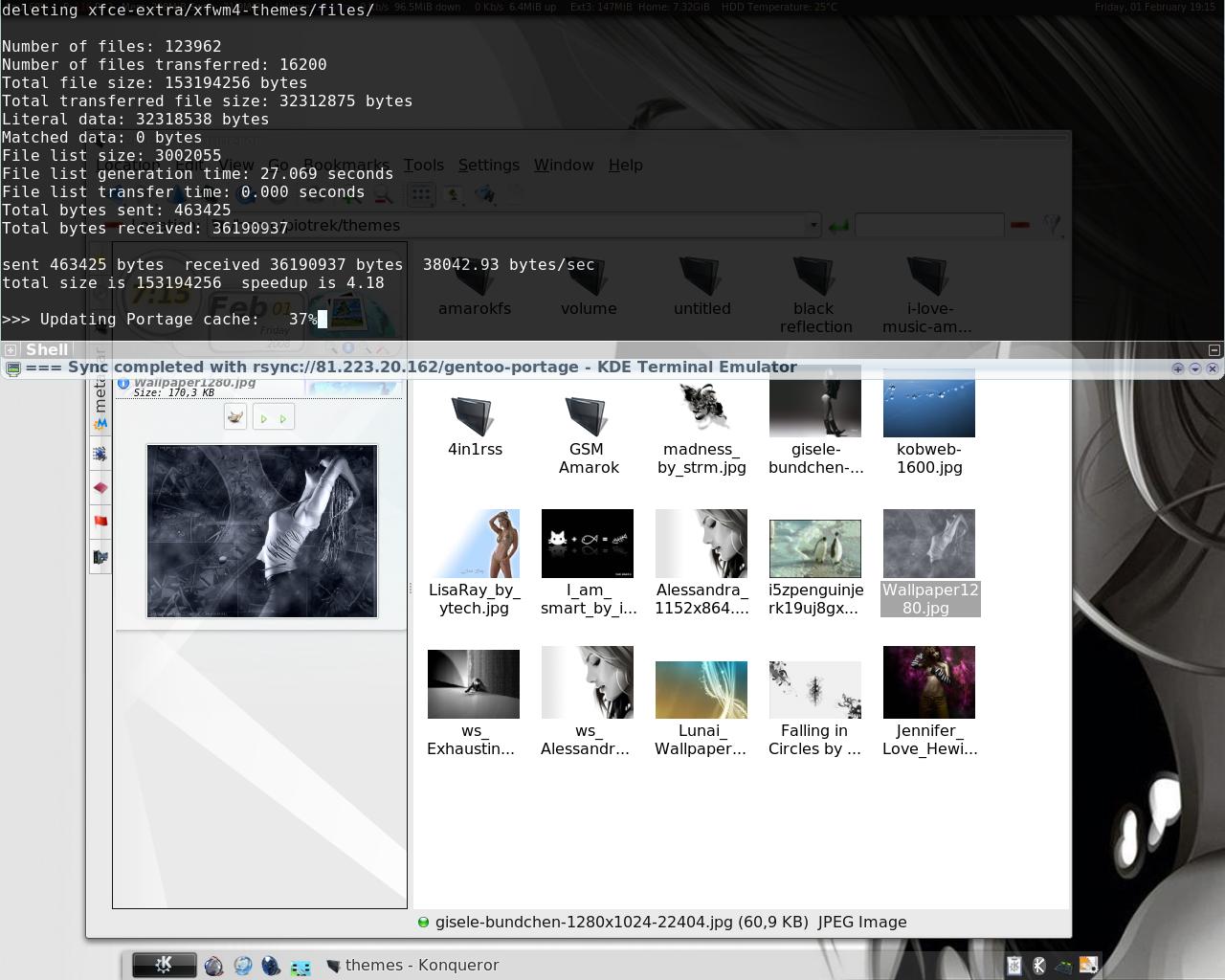The width and height of the screenshot is (1225, 980).
Task: Click the dark blue globe icon in taskbar
Action: pos(272,966)
